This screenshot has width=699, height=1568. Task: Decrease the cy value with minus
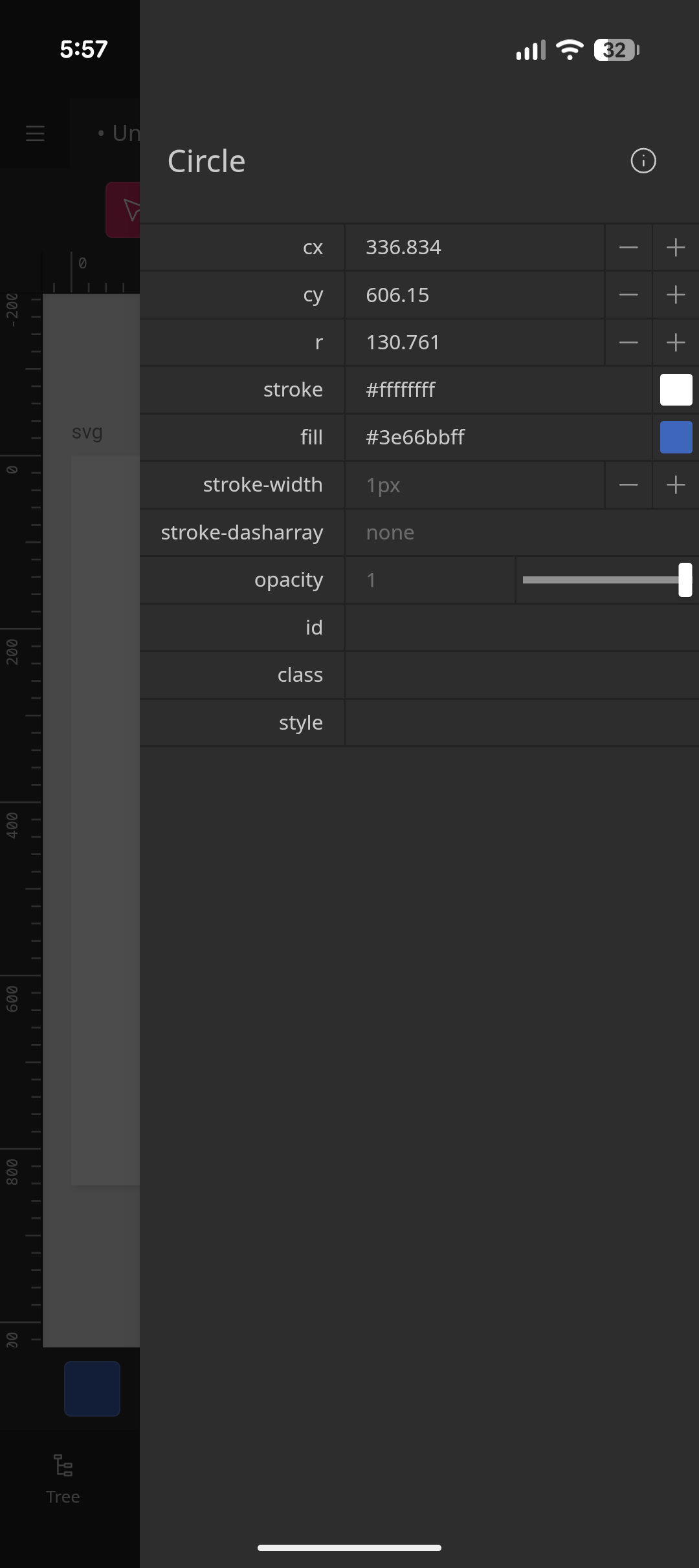pos(628,295)
